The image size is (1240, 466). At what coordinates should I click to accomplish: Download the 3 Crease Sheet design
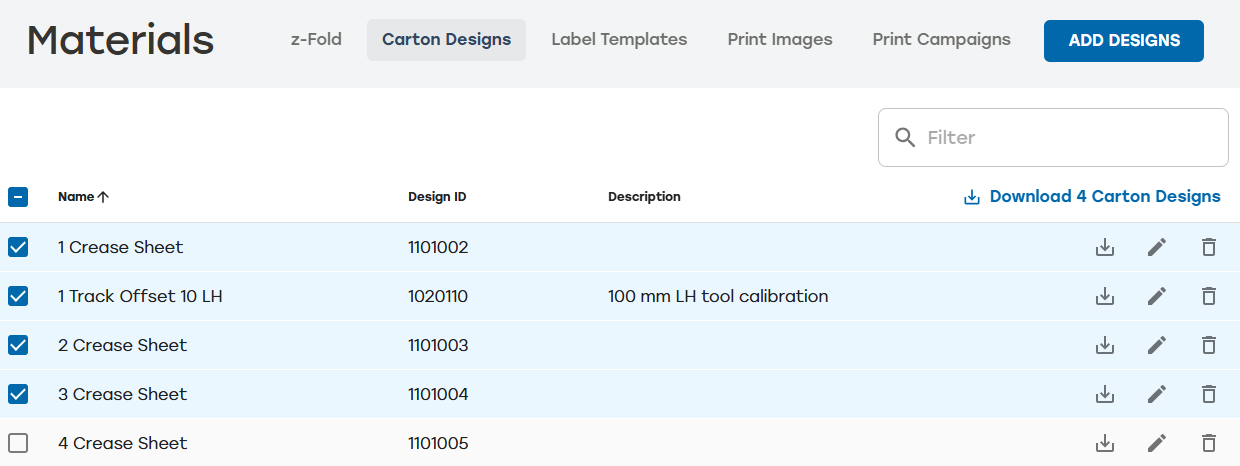click(1105, 394)
